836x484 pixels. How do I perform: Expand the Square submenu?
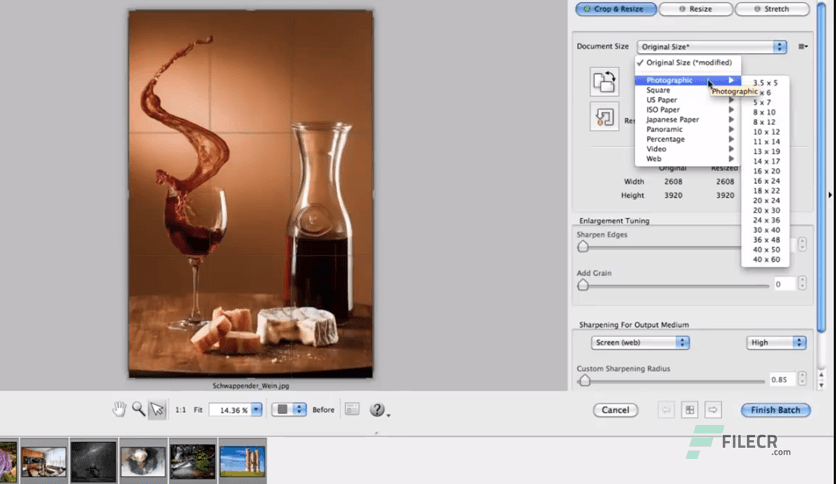688,90
